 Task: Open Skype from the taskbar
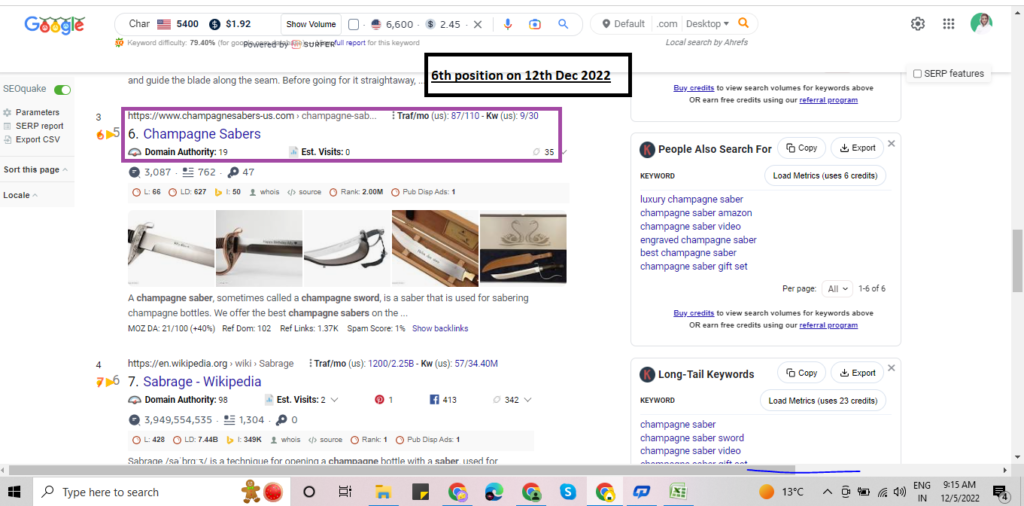[x=568, y=492]
